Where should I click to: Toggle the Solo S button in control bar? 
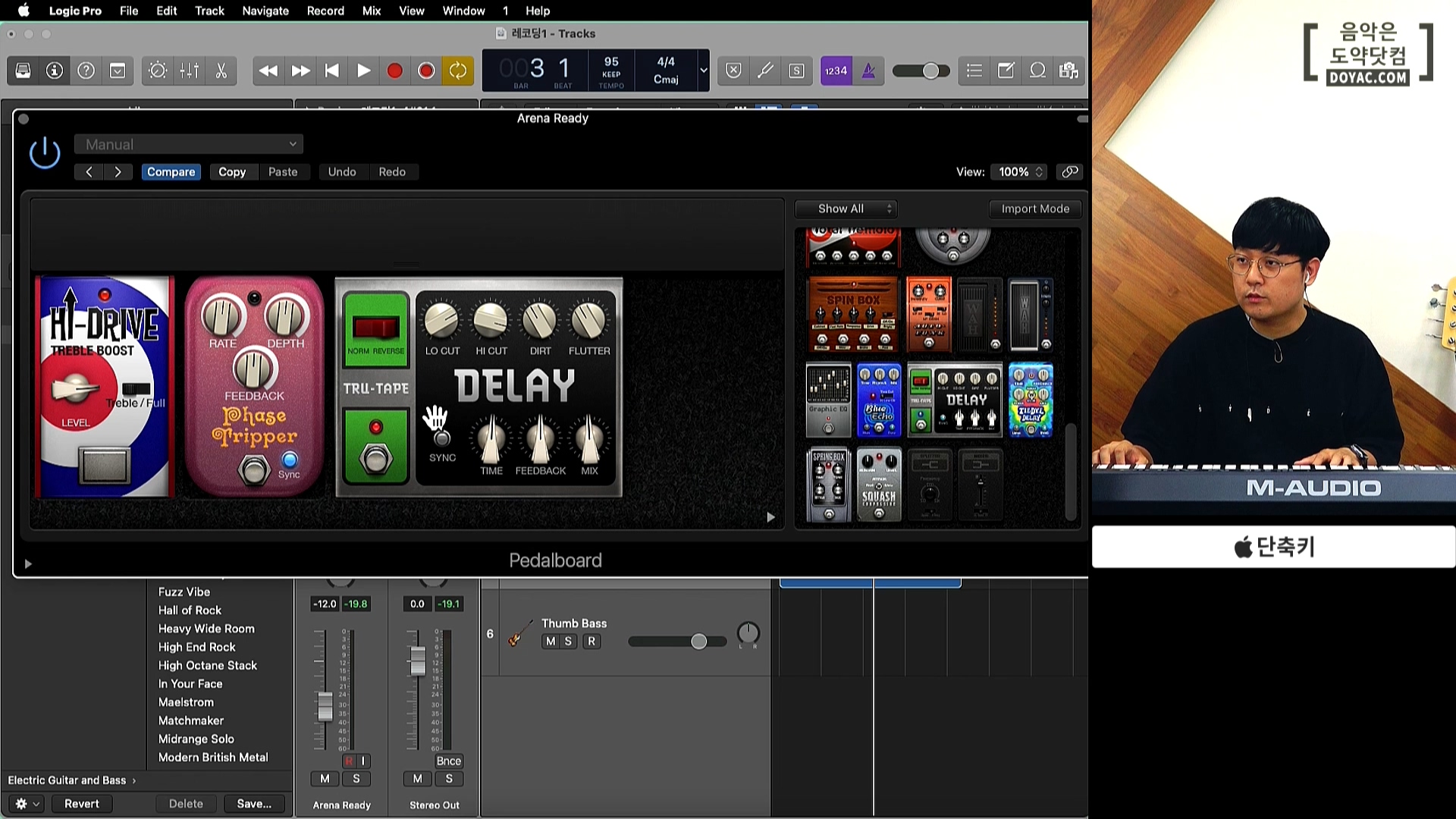[796, 71]
